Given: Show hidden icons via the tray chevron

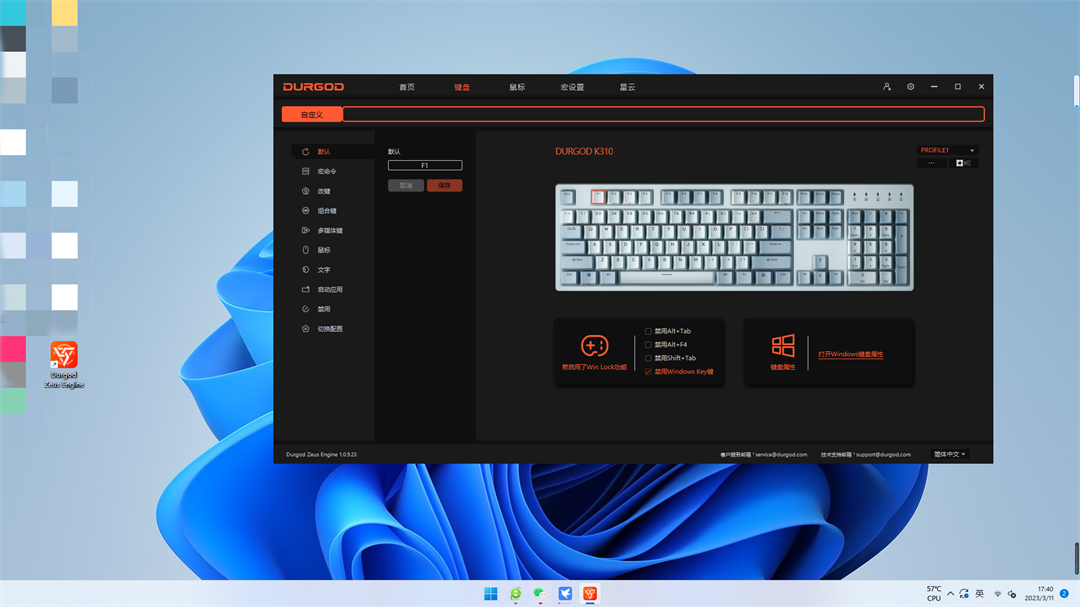Looking at the screenshot, I should click(951, 594).
